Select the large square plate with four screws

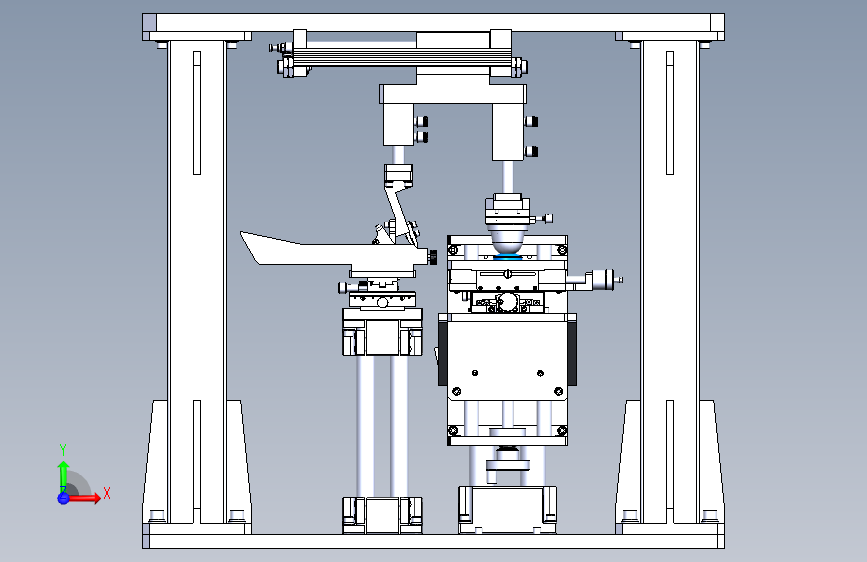tap(507, 360)
